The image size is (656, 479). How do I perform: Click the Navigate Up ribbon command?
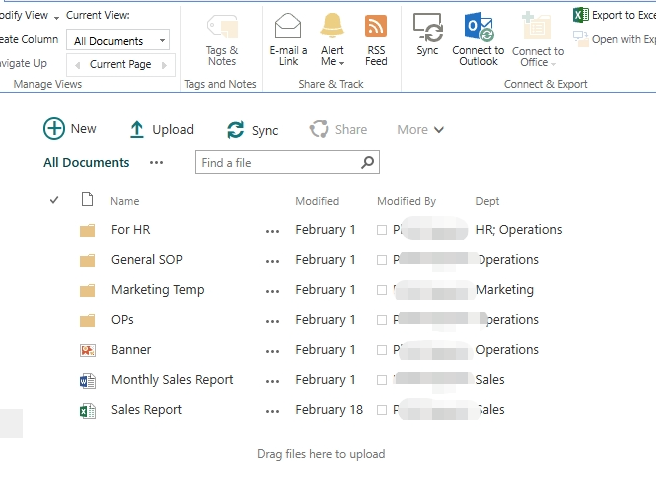coord(23,64)
